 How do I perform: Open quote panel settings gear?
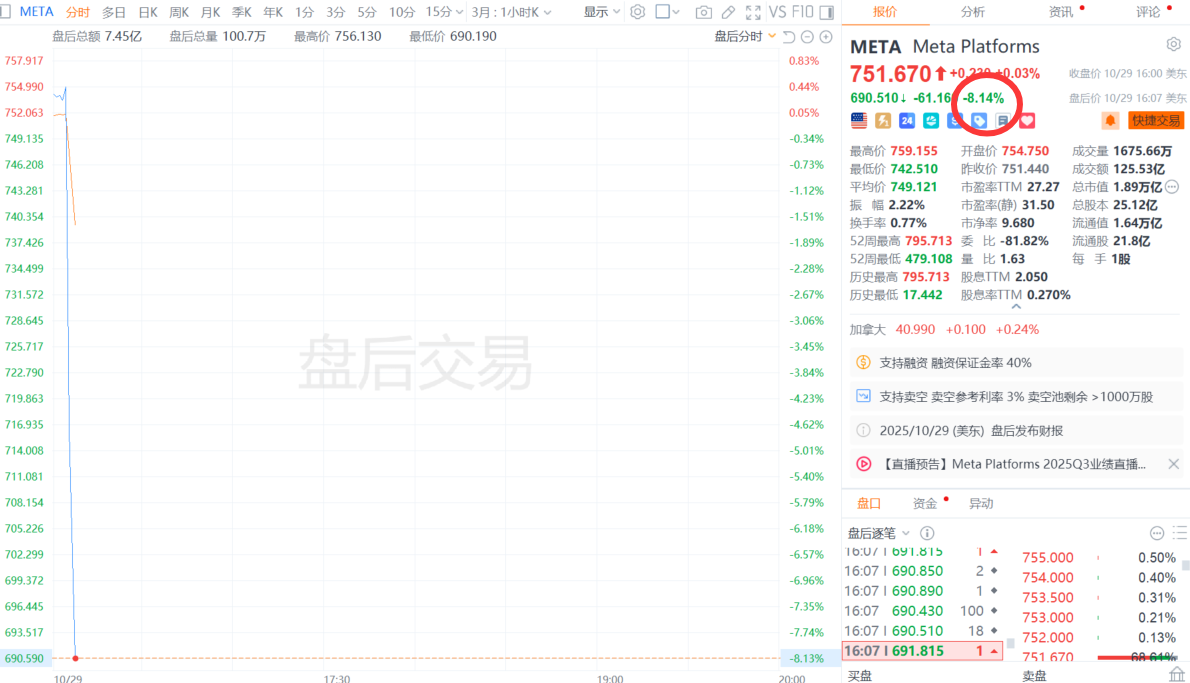tap(1173, 45)
